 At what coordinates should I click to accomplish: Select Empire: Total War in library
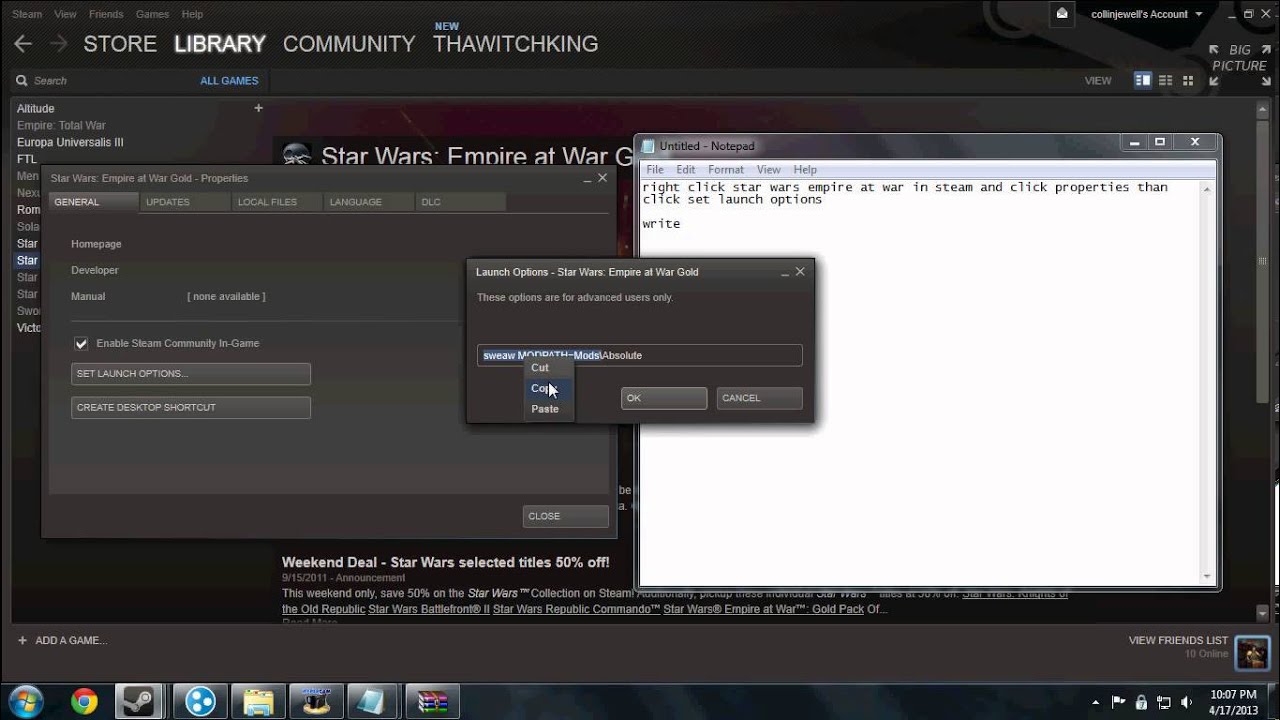pyautogui.click(x=61, y=126)
